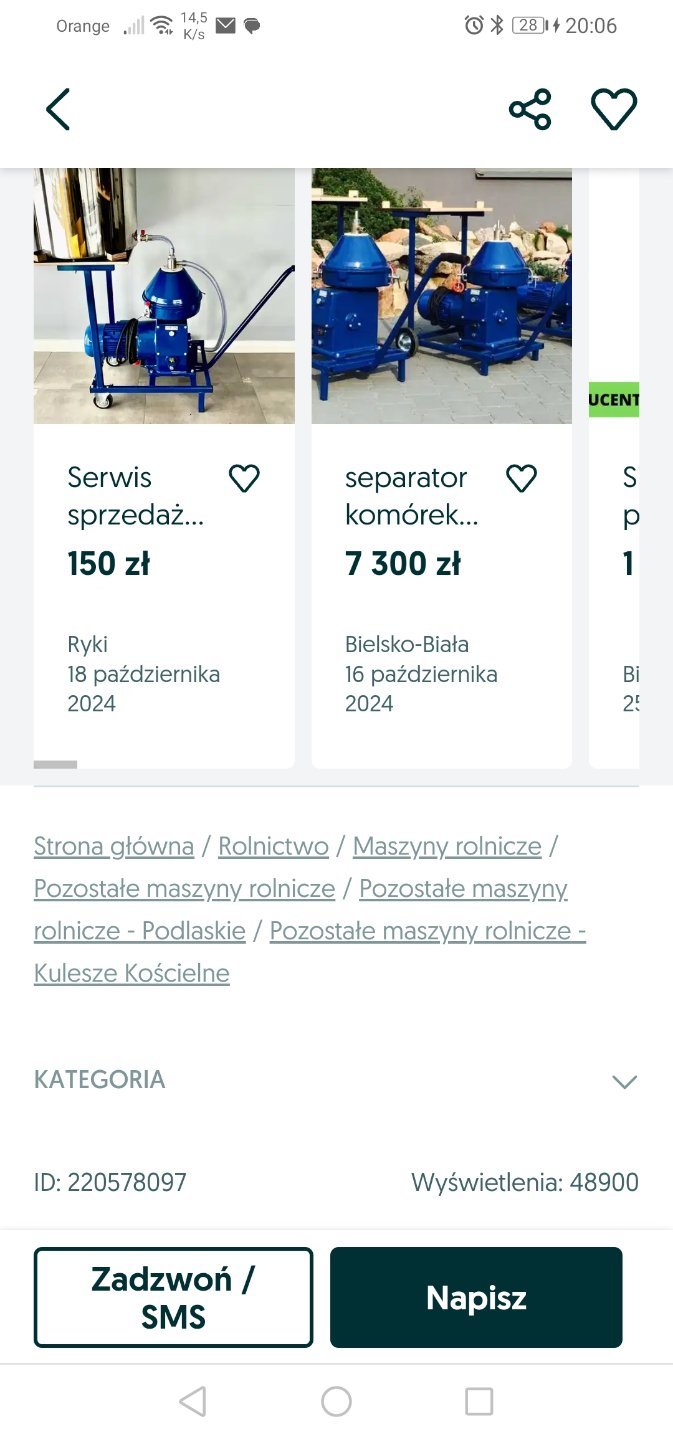The image size is (673, 1440).
Task: Open the Strona główna breadcrumb link
Action: click(114, 846)
